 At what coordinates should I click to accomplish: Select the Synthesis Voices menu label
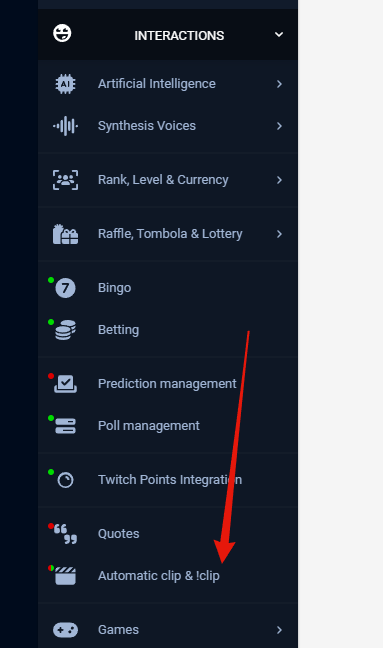coord(147,126)
